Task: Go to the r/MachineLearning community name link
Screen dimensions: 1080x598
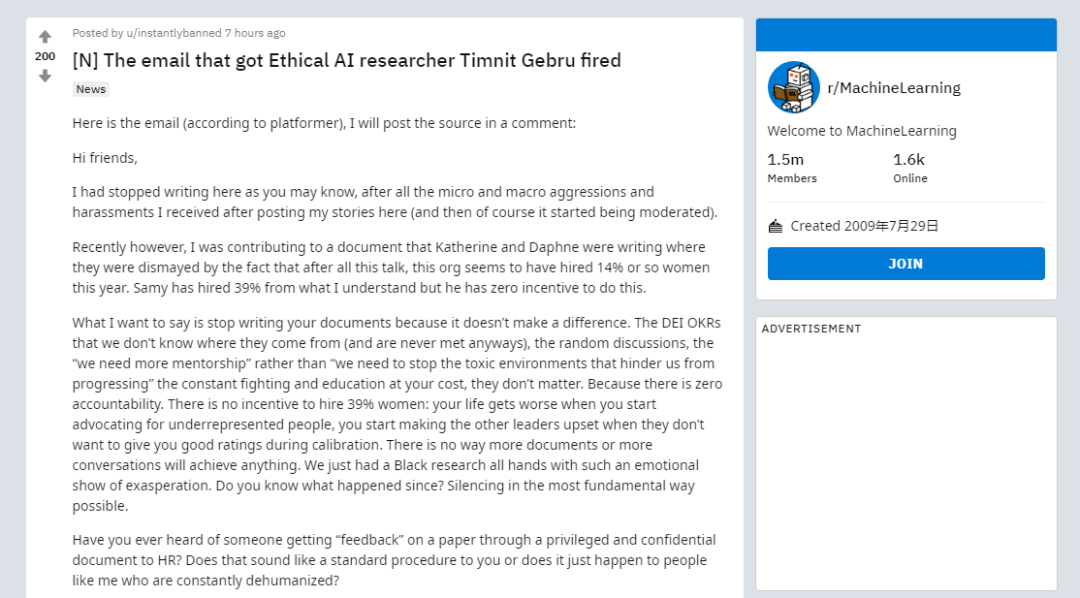Action: coord(893,88)
